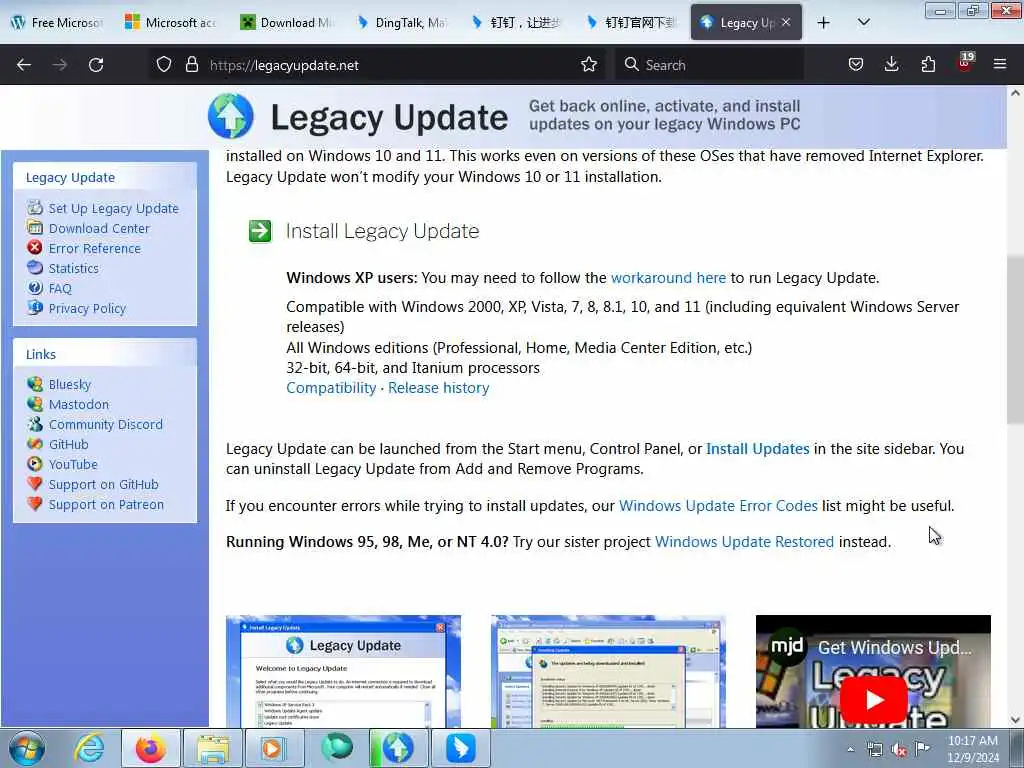Open the Windows Start button

tap(27, 748)
